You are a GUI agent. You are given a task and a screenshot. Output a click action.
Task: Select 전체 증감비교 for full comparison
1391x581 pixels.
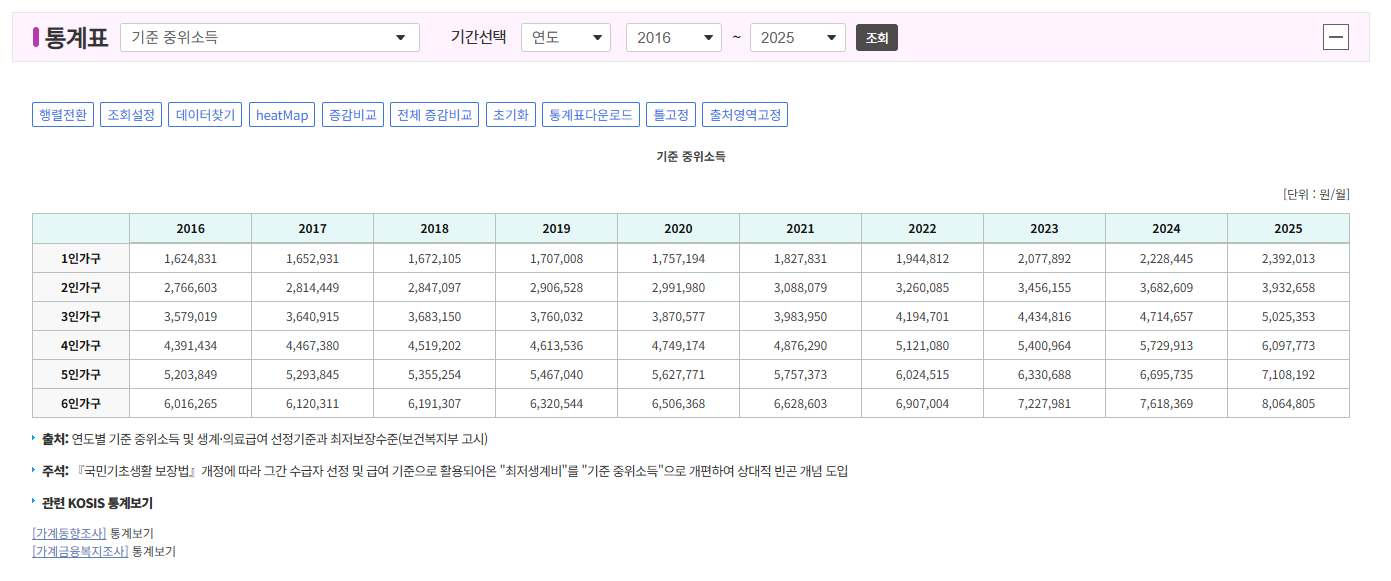pyautogui.click(x=434, y=114)
